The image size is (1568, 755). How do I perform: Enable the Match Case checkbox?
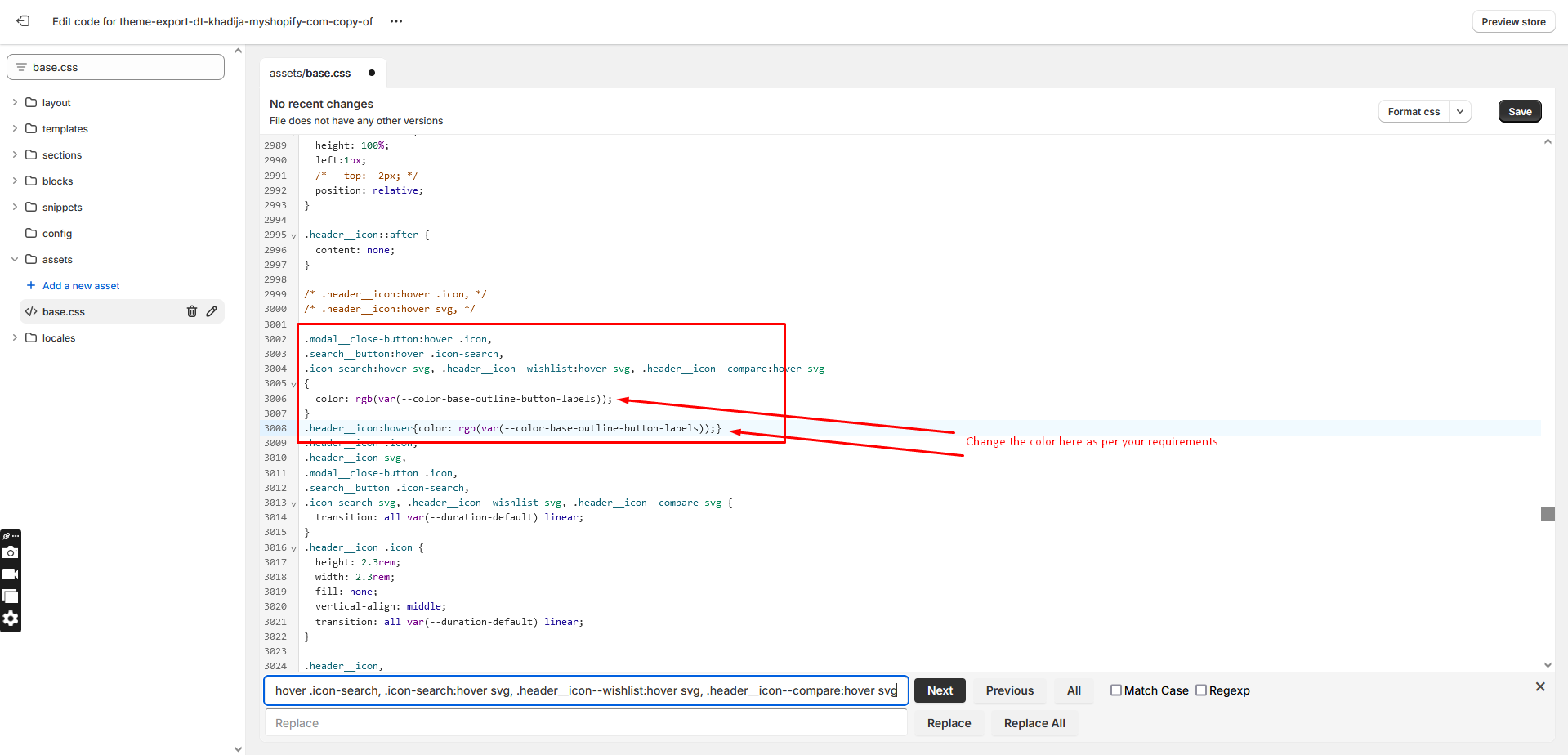coord(1115,690)
